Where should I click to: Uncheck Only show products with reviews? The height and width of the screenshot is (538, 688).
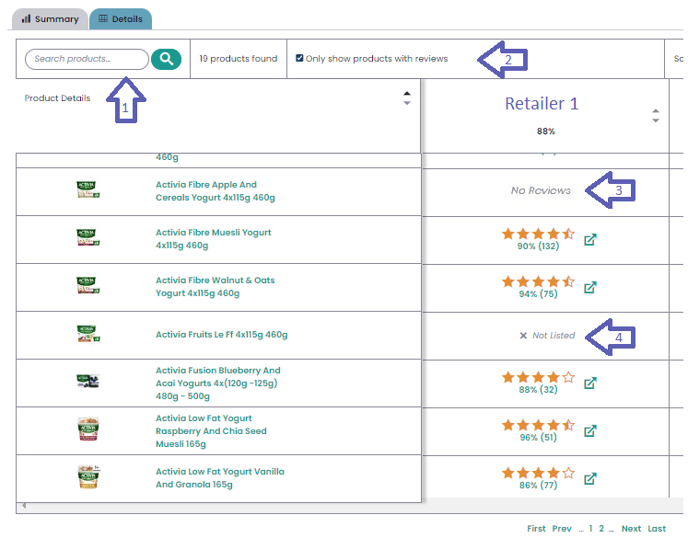point(299,58)
